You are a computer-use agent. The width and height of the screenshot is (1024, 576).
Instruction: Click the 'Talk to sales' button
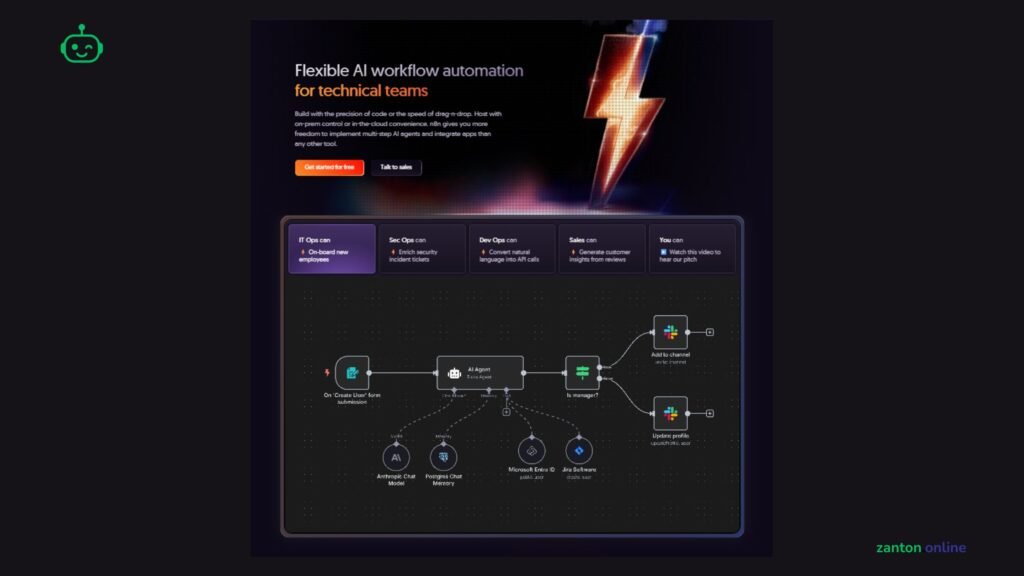(x=396, y=167)
